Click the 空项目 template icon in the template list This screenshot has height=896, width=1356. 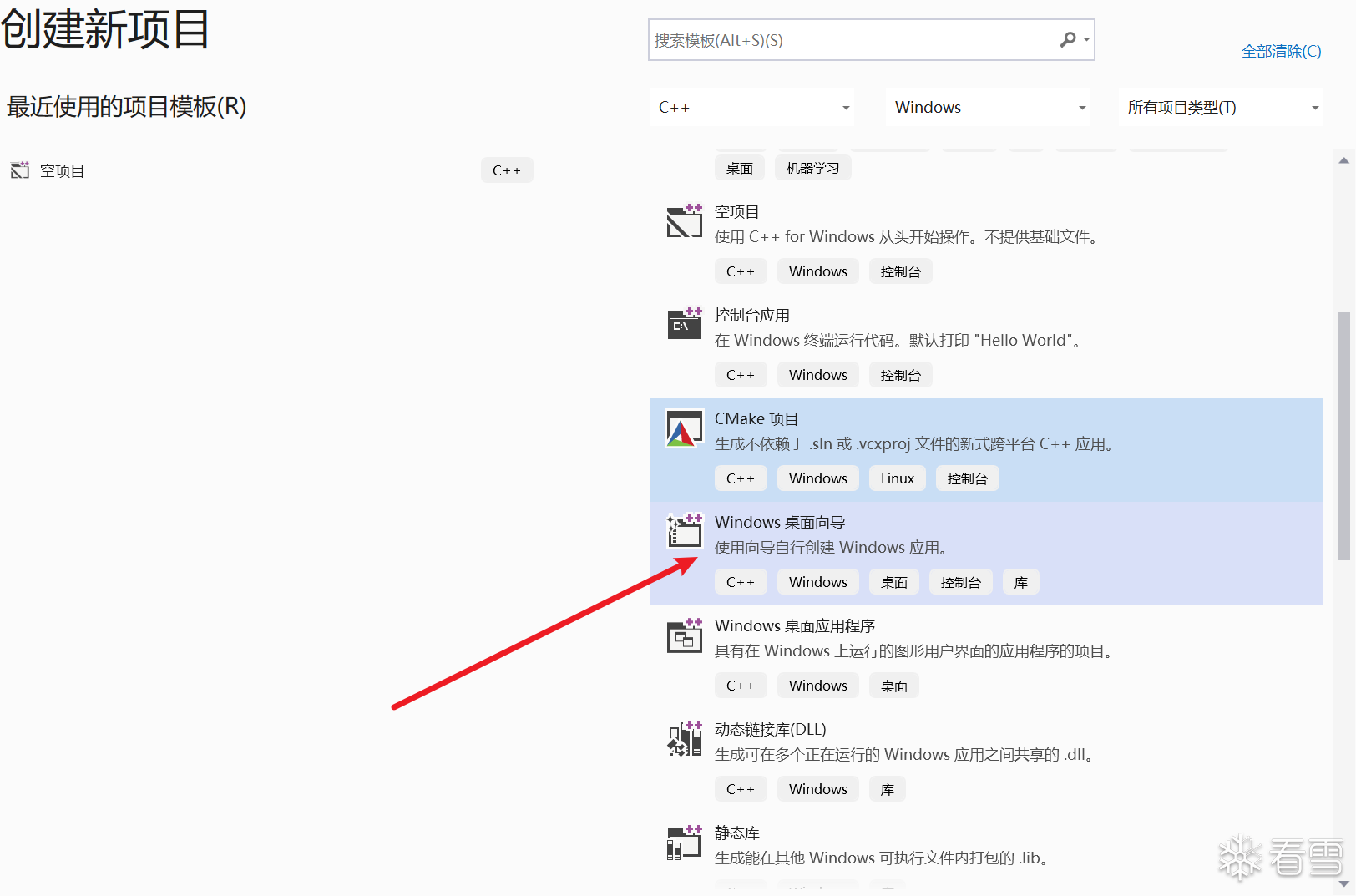684,221
